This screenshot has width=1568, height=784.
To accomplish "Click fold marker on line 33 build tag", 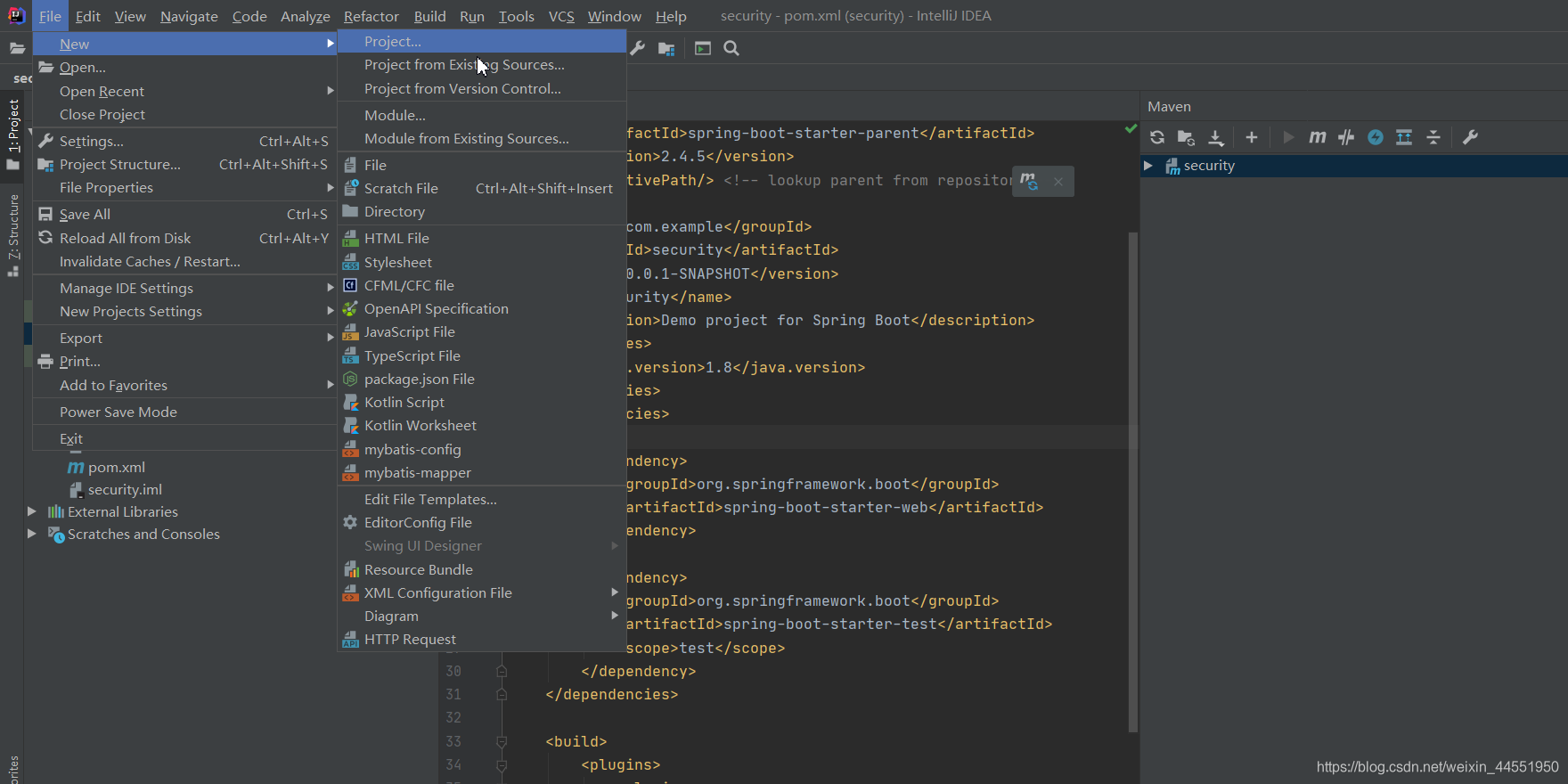I will click(502, 741).
